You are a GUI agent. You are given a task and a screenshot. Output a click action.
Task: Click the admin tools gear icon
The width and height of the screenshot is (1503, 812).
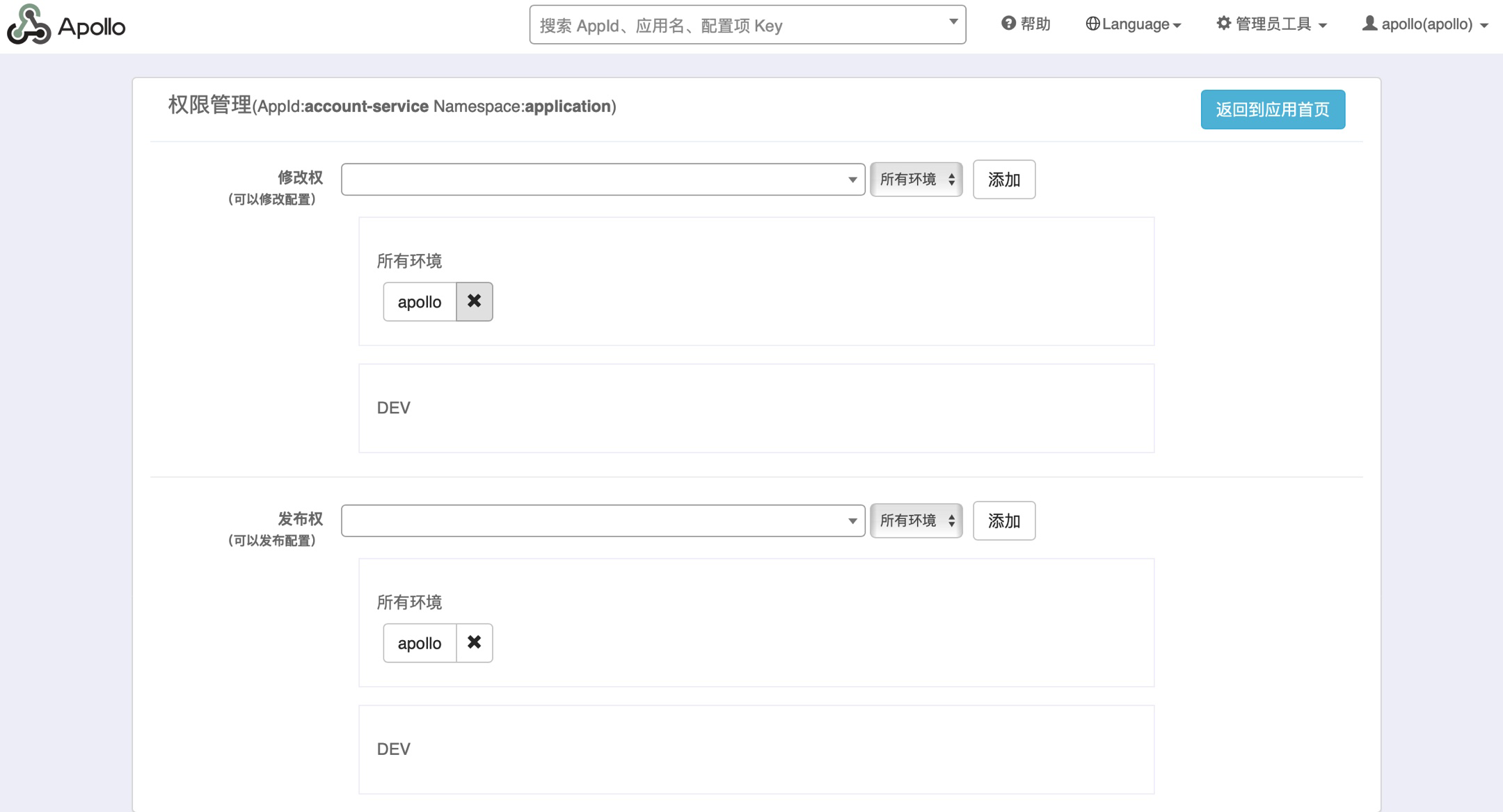(x=1223, y=24)
